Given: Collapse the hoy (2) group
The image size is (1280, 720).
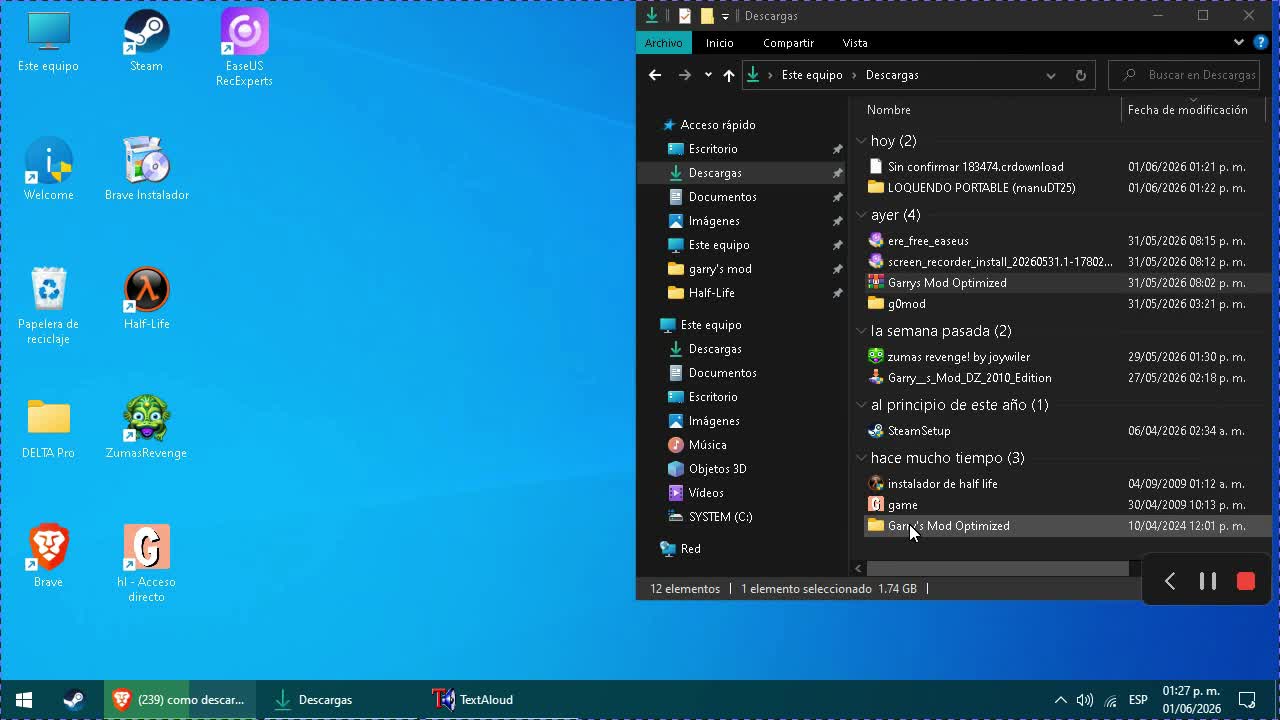Looking at the screenshot, I should (x=861, y=141).
